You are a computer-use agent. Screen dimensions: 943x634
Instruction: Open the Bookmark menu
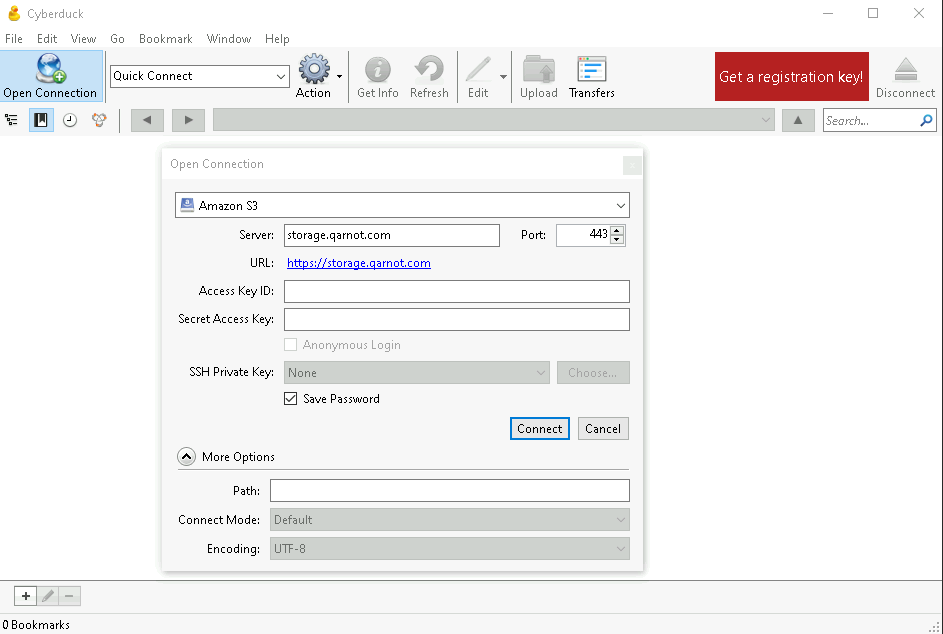(165, 38)
